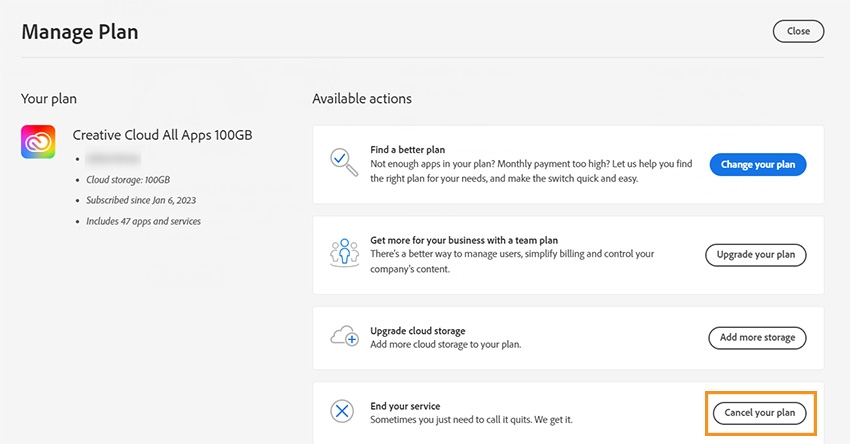The height and width of the screenshot is (444, 850).
Task: Click the Includes 47 apps and services line
Action: (144, 221)
